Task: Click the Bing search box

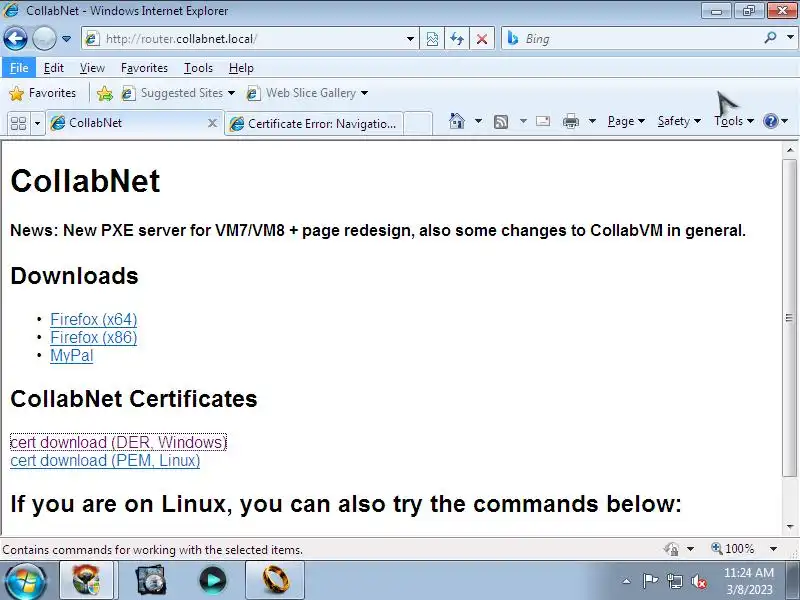Action: [633, 39]
